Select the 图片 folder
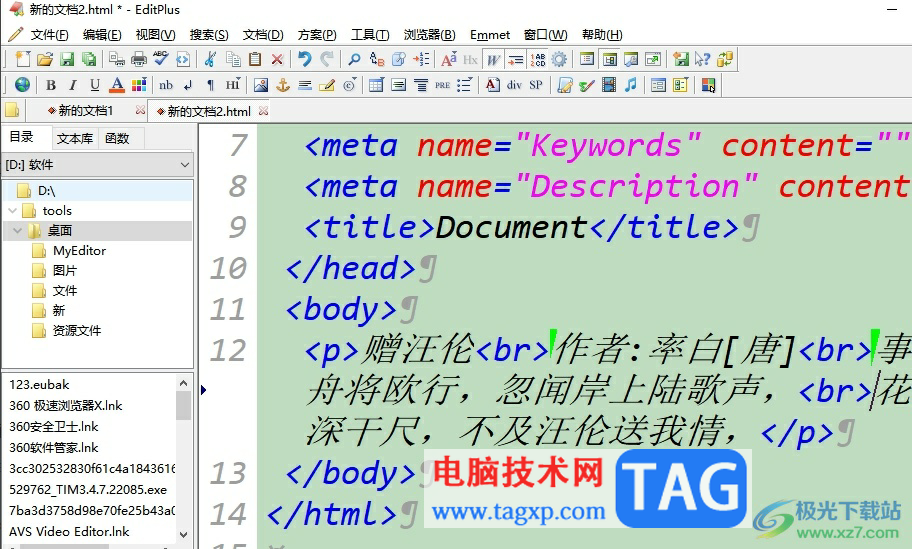The image size is (912, 549). click(65, 270)
